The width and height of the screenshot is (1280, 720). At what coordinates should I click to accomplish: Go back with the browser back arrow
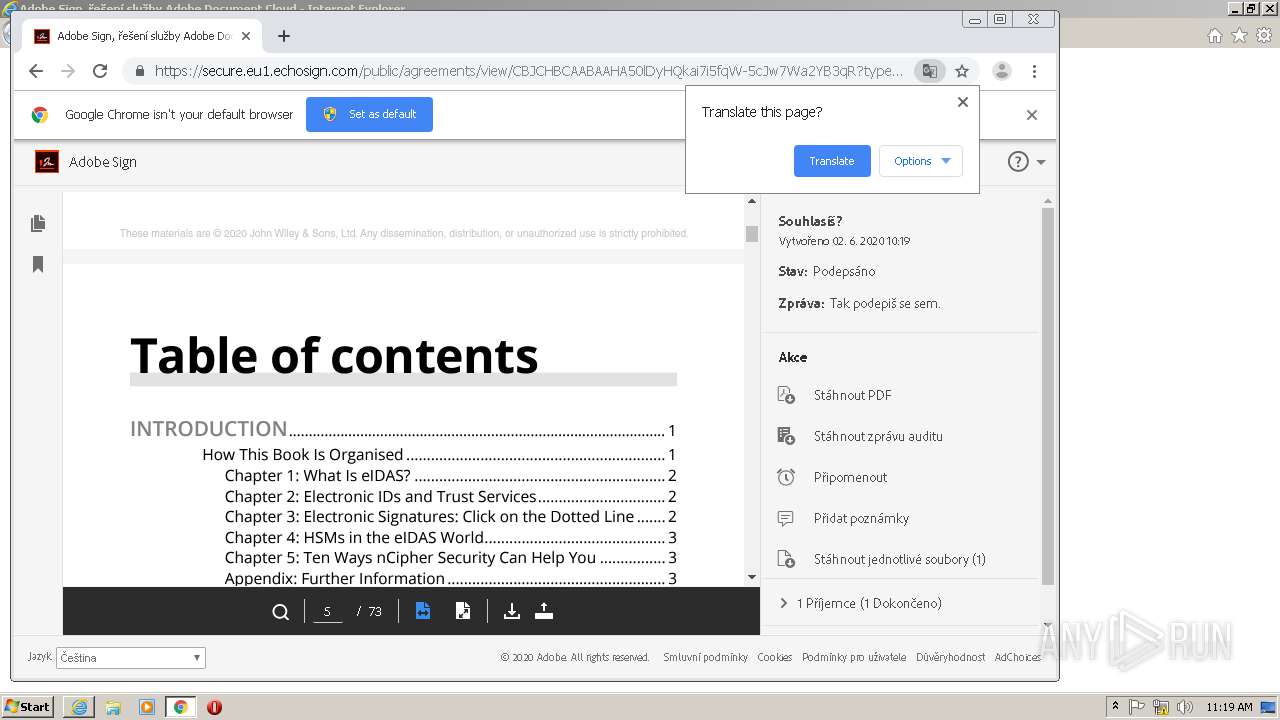coord(36,71)
